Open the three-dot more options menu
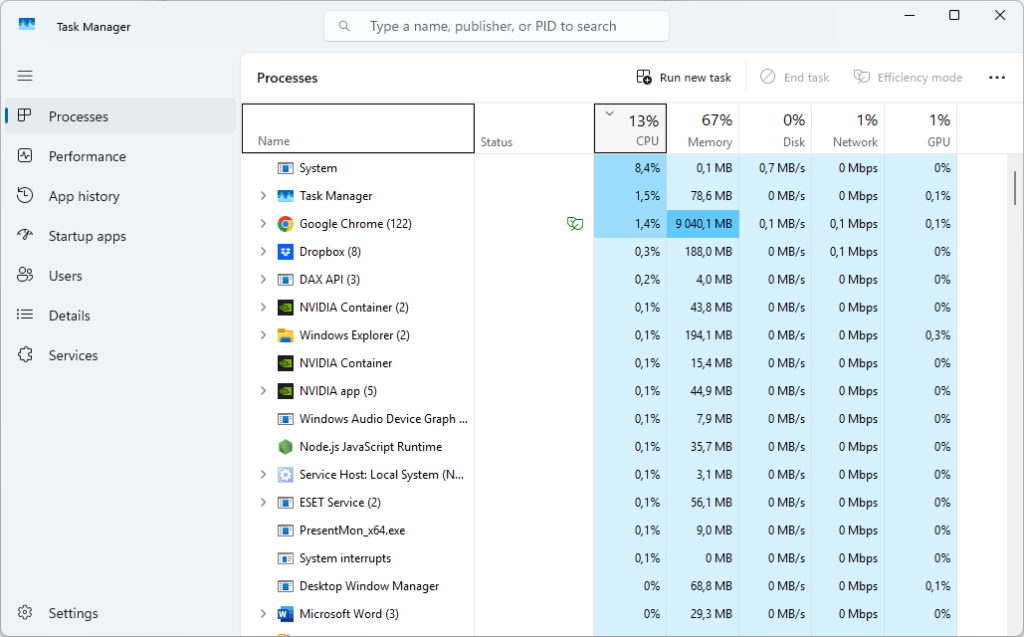Image resolution: width=1024 pixels, height=637 pixels. point(997,77)
